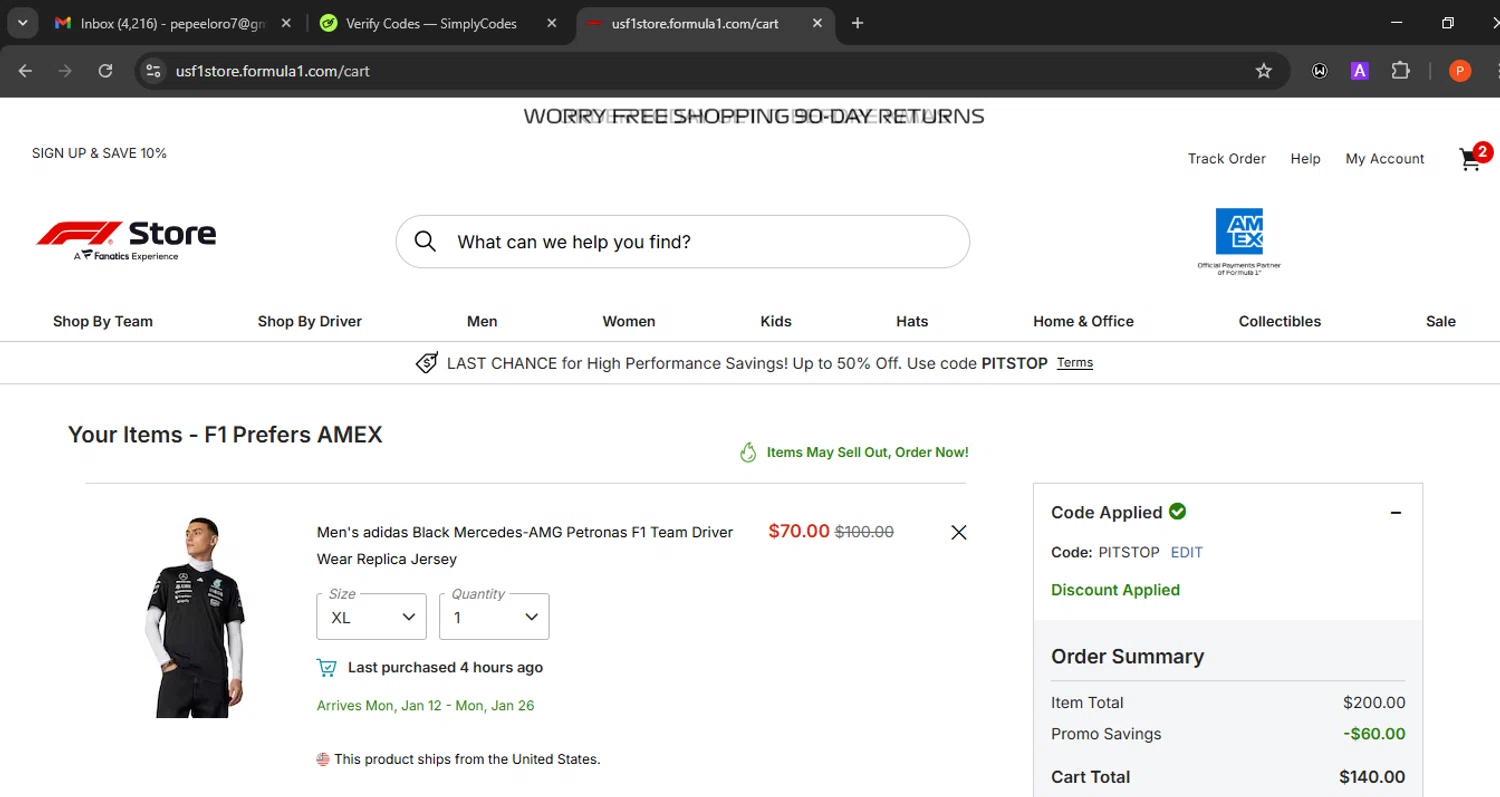
Task: Switch to the Verify Codes SimplyCodes tab
Action: (x=431, y=23)
